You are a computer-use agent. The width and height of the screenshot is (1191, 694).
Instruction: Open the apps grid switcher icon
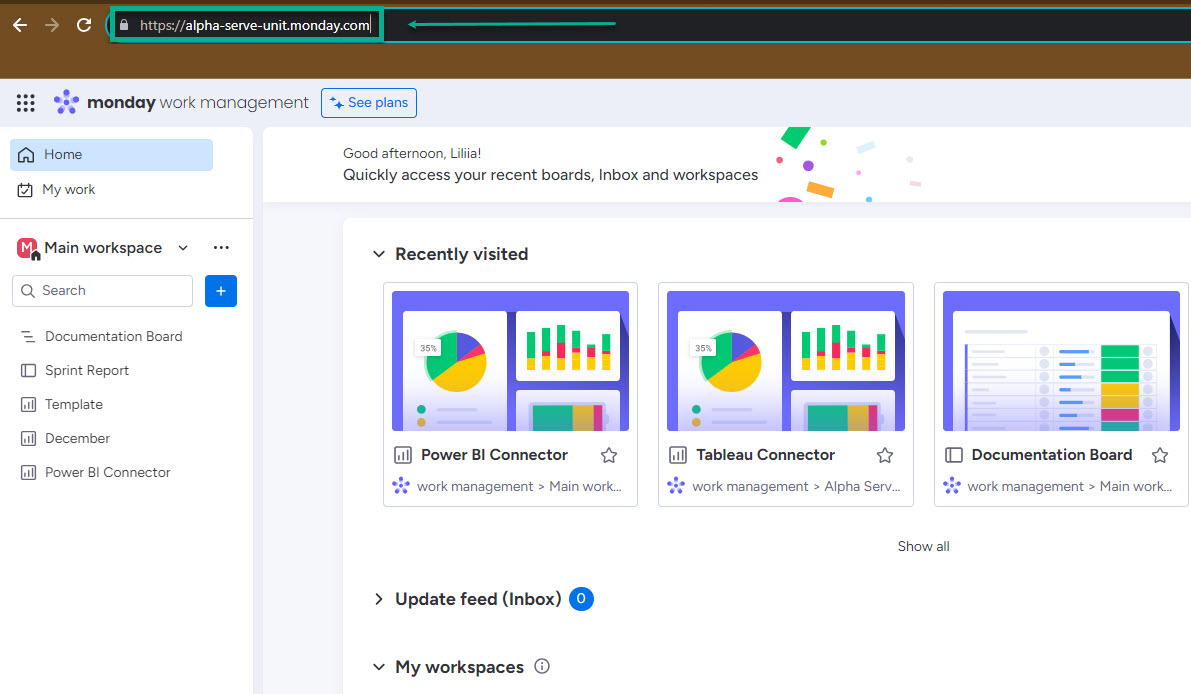pyautogui.click(x=26, y=103)
